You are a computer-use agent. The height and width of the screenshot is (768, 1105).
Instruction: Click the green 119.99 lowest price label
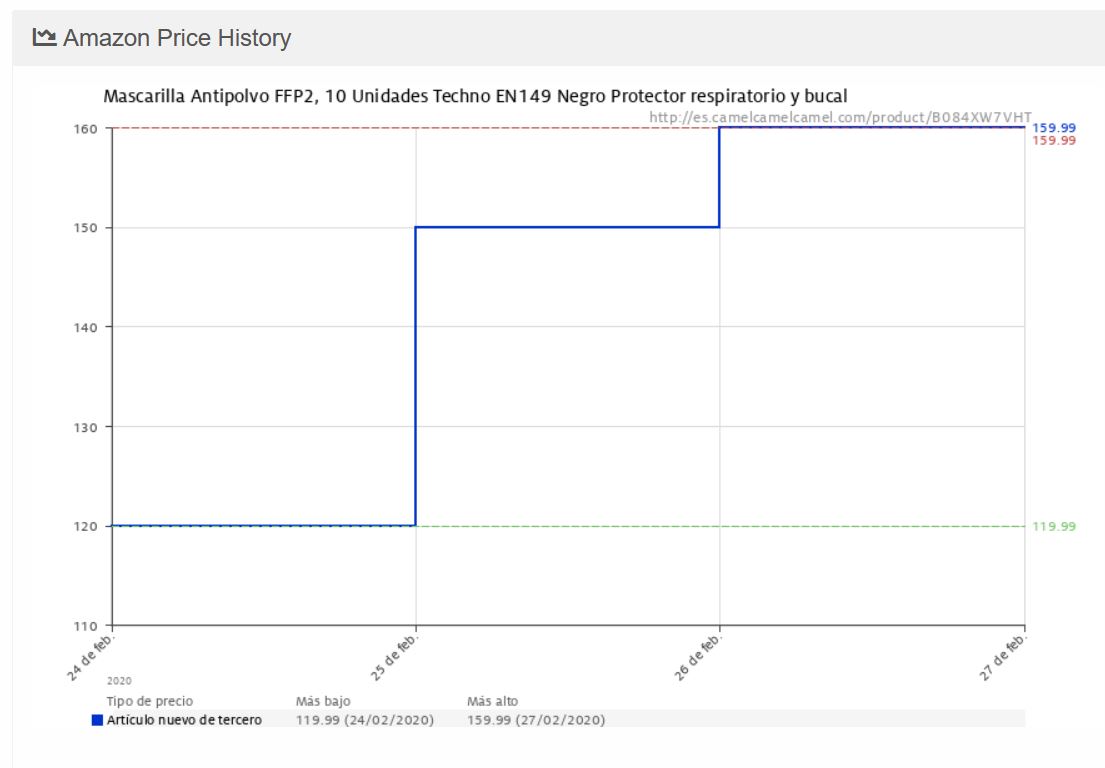[1054, 526]
